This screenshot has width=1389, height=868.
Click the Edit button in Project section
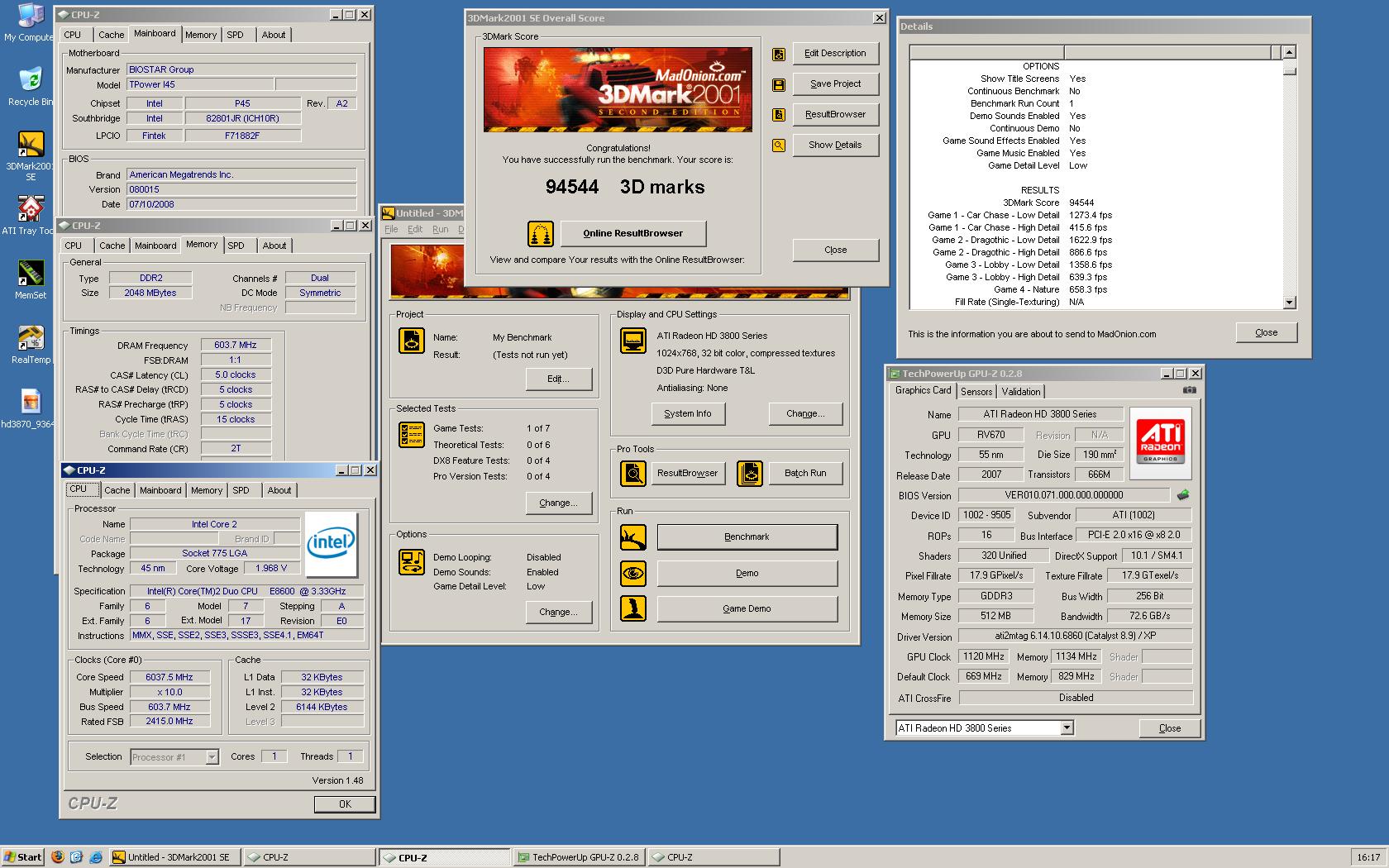point(558,379)
